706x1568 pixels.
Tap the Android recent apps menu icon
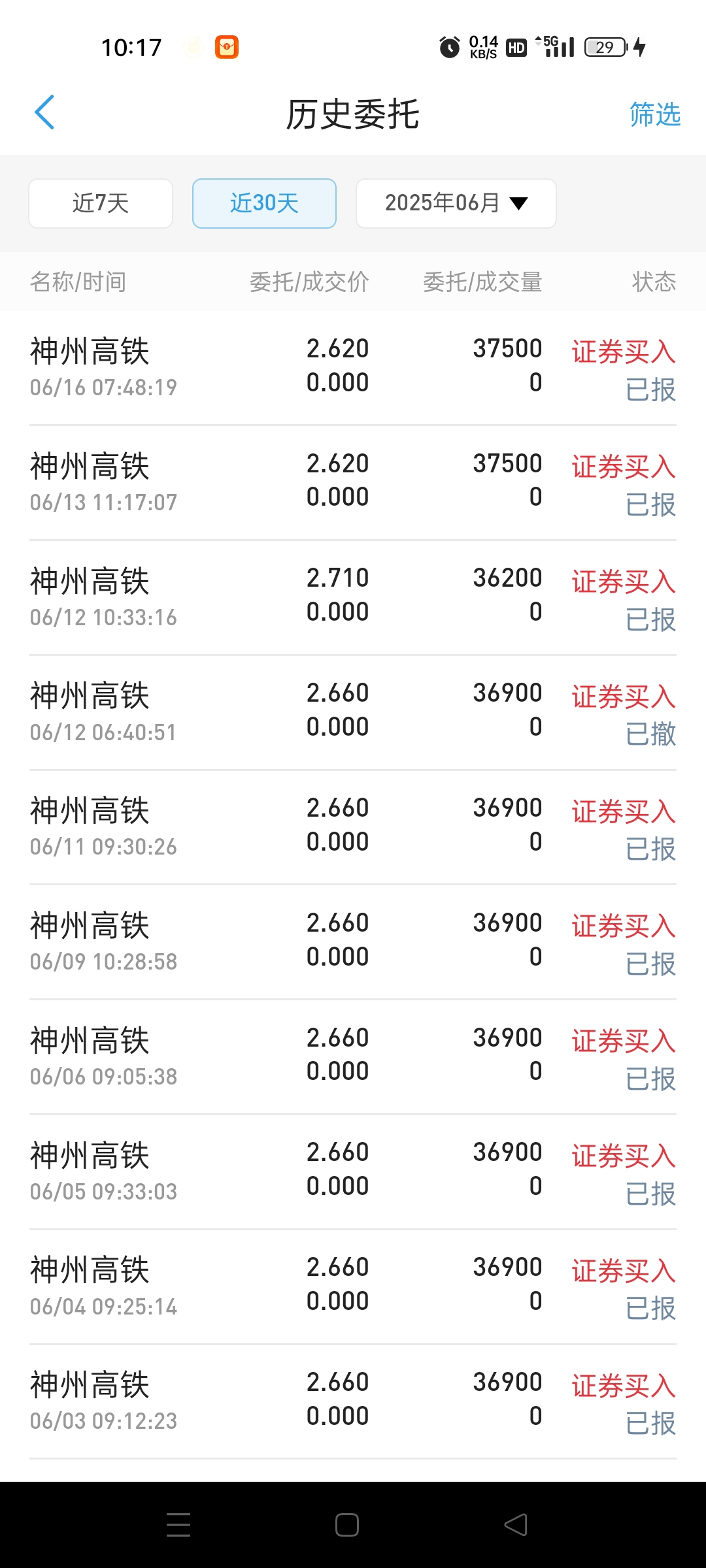click(x=178, y=1524)
